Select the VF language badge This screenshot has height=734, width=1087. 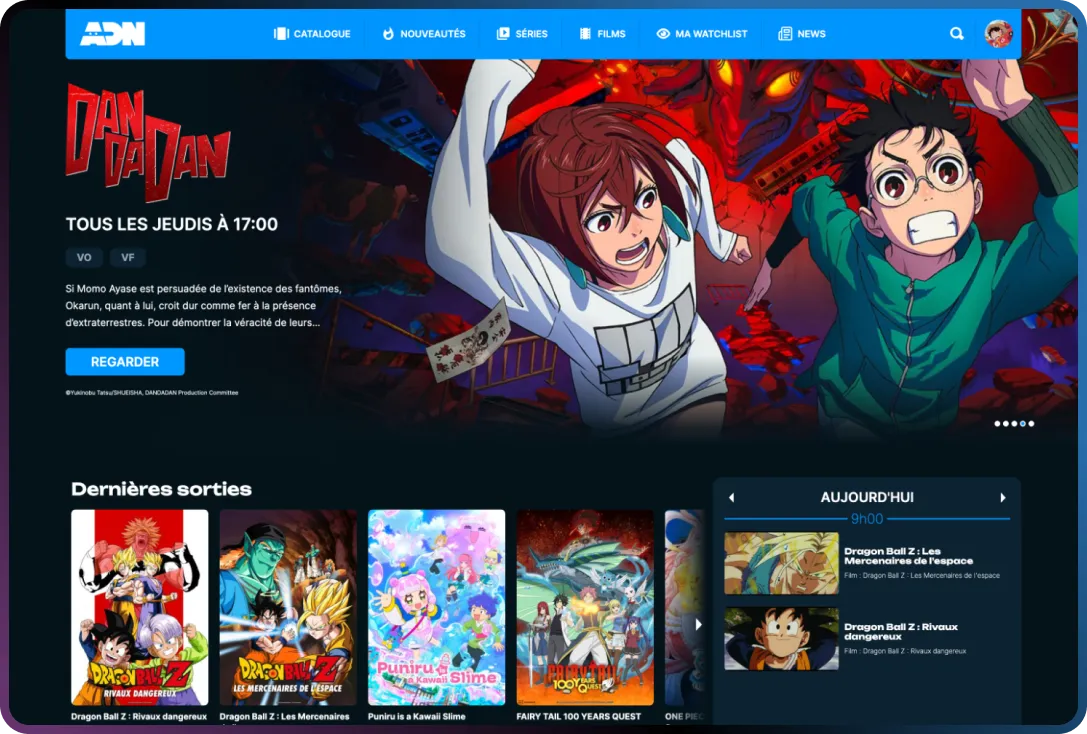[x=128, y=257]
